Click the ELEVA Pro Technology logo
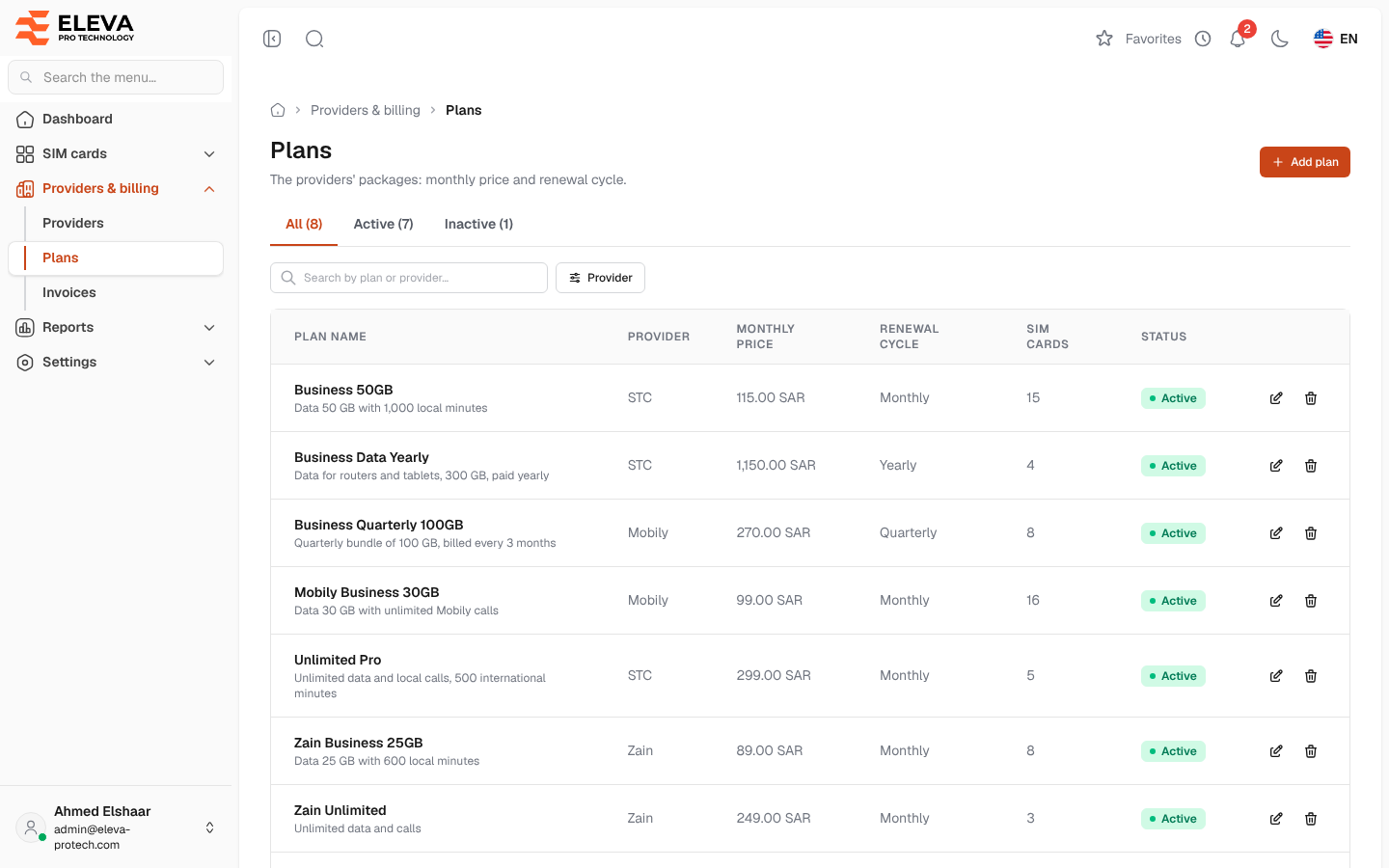This screenshot has width=1389, height=868. point(75,28)
